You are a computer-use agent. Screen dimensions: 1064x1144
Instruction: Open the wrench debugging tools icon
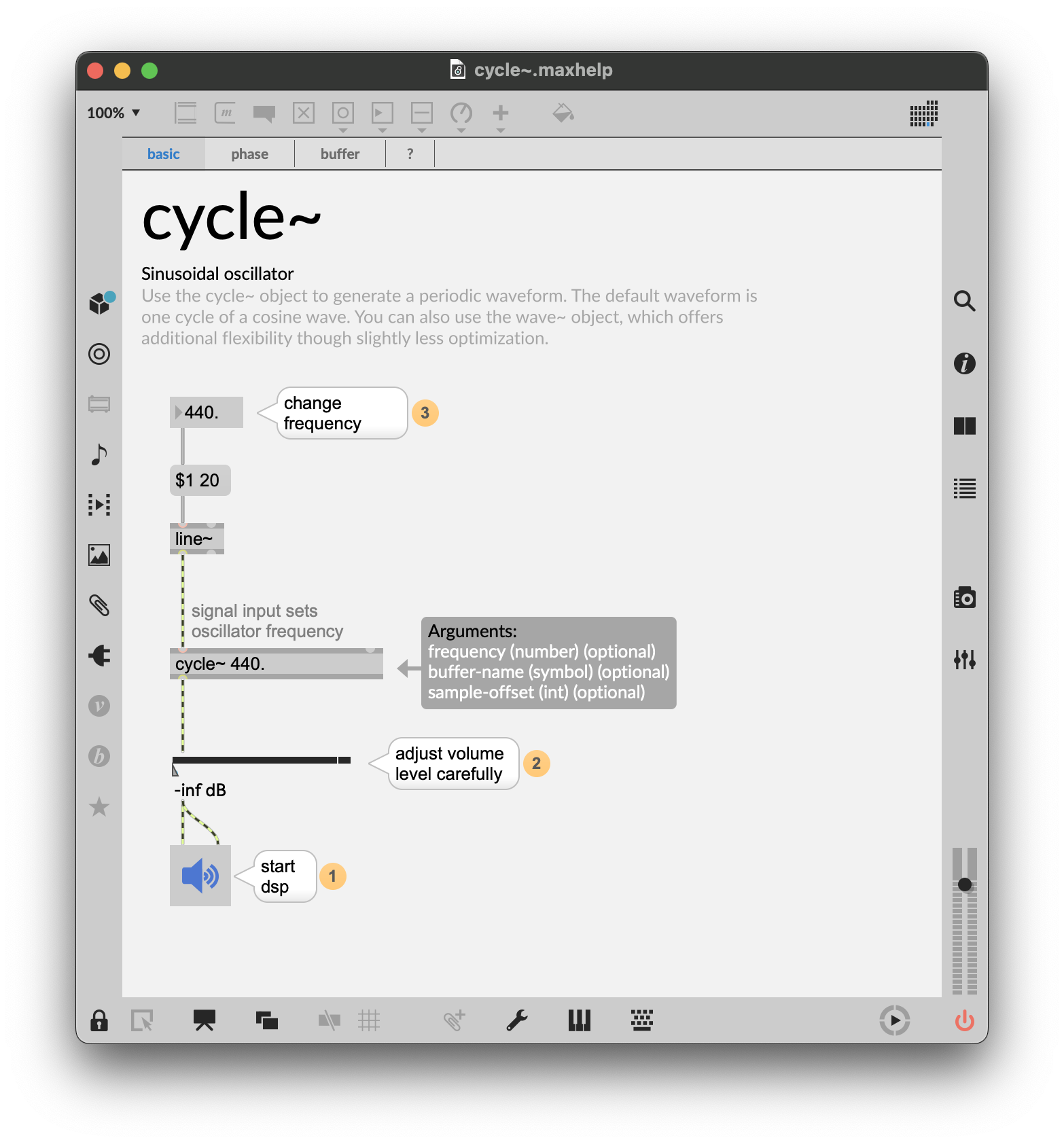coord(517,1020)
